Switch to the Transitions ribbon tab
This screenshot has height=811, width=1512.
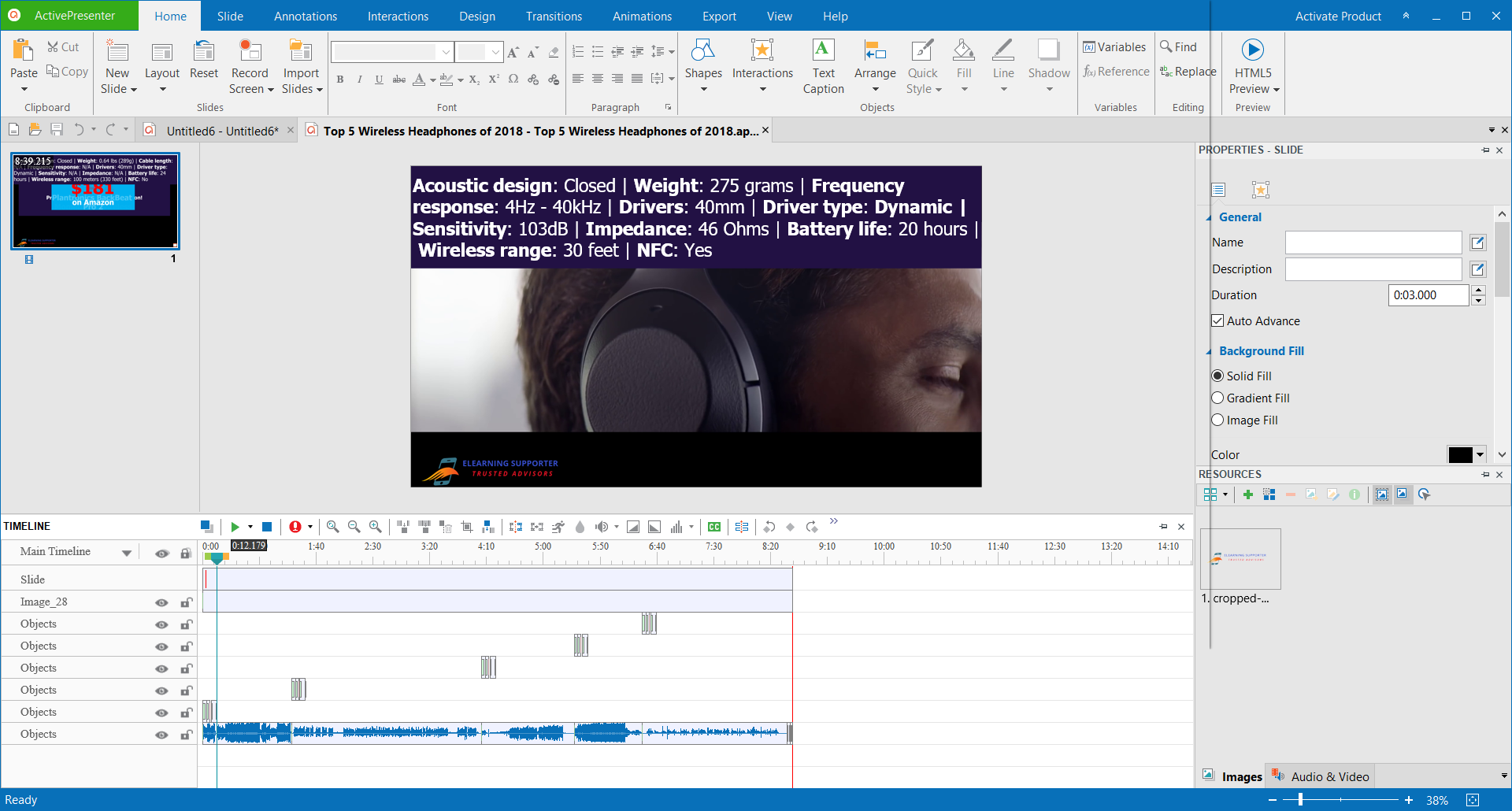point(554,16)
